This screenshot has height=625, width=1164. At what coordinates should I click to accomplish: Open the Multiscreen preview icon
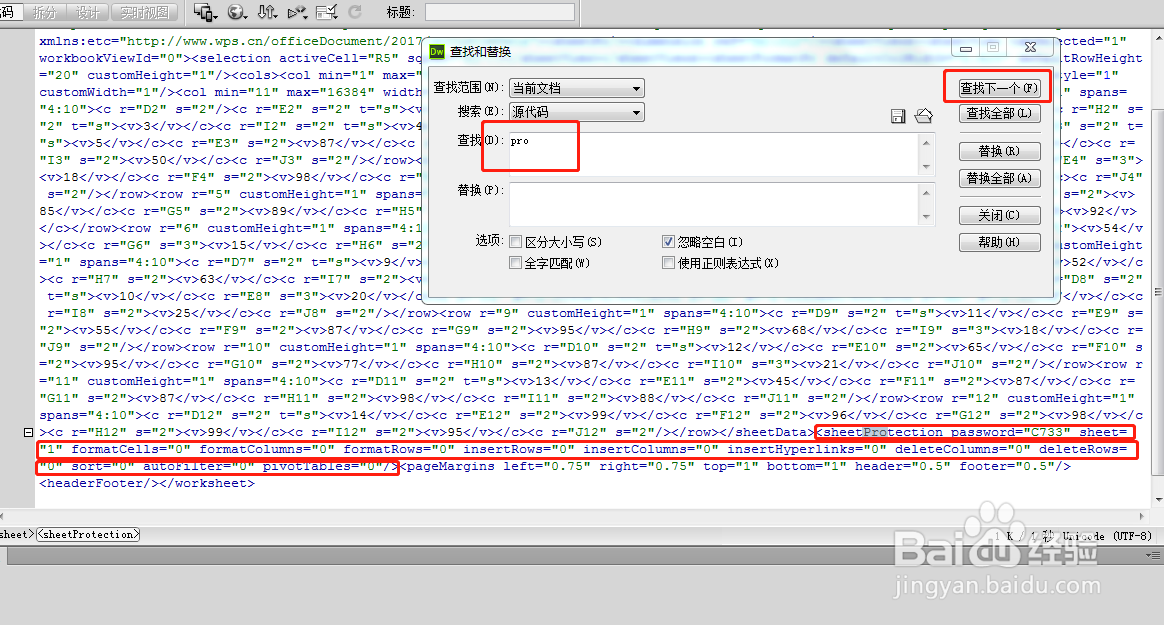[203, 11]
